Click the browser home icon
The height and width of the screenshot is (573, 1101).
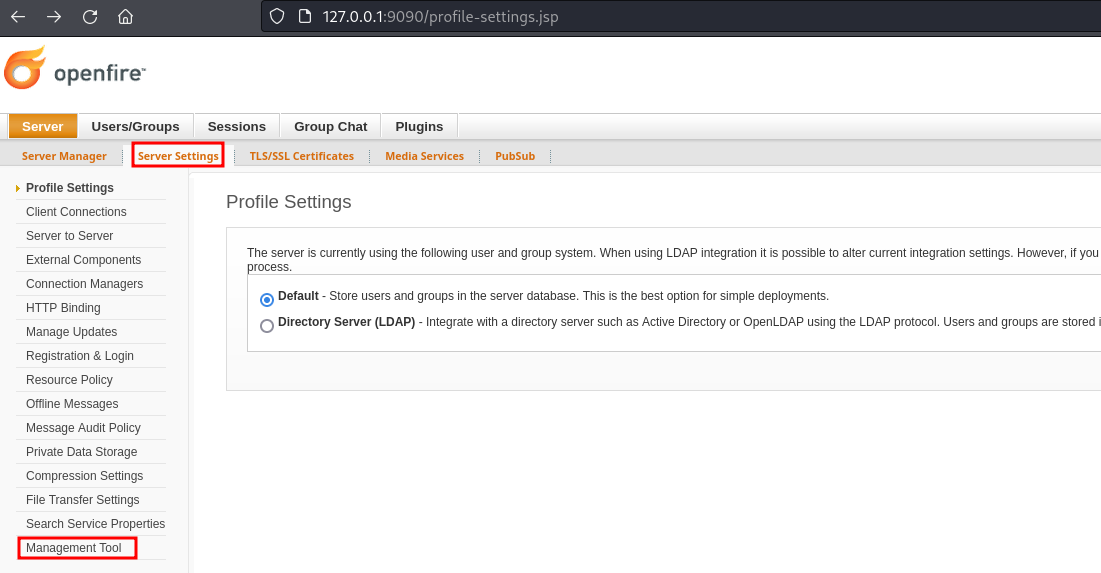pyautogui.click(x=125, y=17)
